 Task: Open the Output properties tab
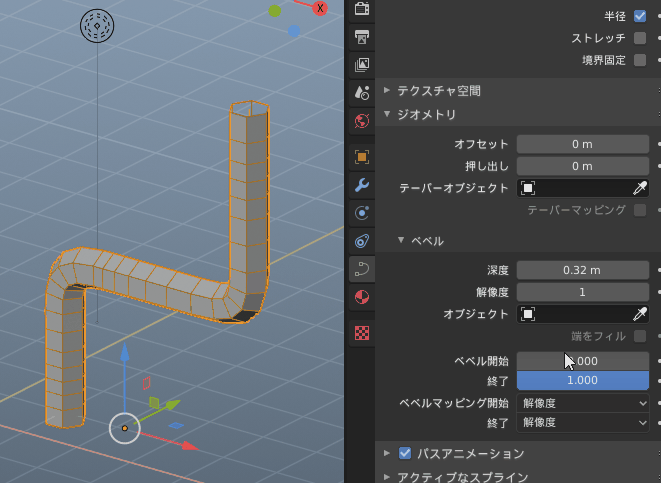click(362, 37)
